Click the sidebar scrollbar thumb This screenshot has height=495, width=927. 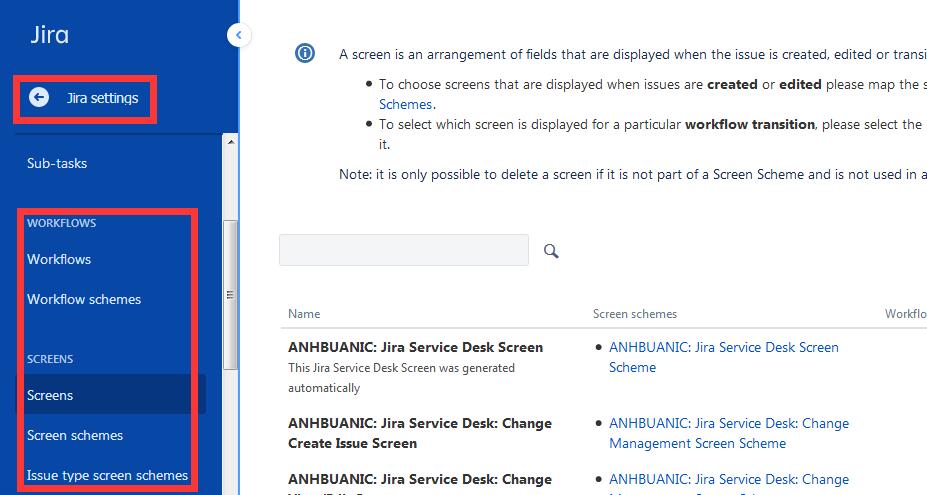click(x=231, y=295)
